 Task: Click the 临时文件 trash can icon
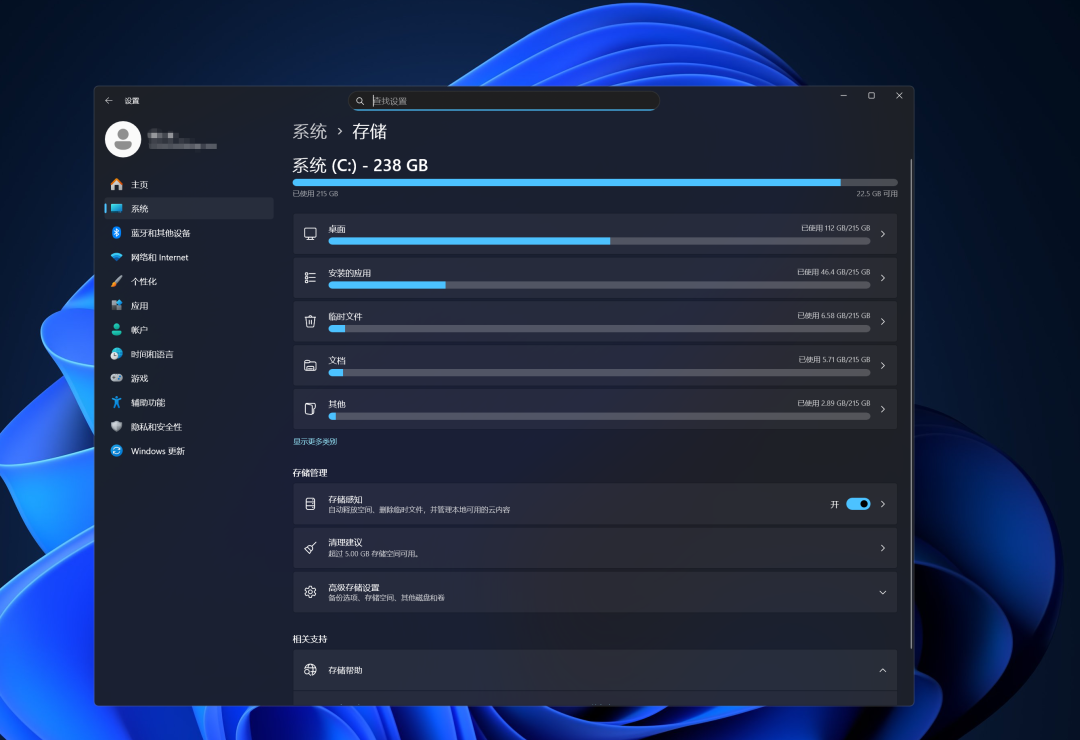pyautogui.click(x=311, y=322)
